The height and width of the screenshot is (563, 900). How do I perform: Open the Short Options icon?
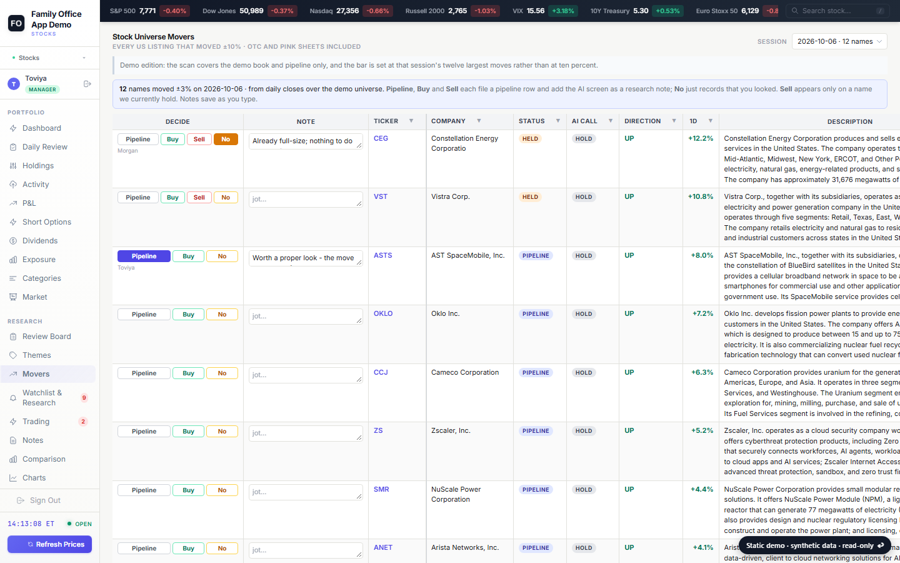(x=13, y=222)
